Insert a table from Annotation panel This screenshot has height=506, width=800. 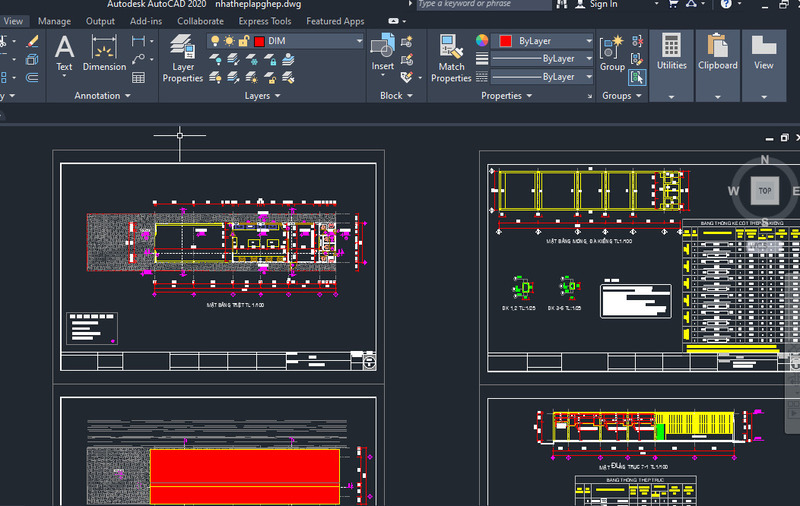(138, 77)
